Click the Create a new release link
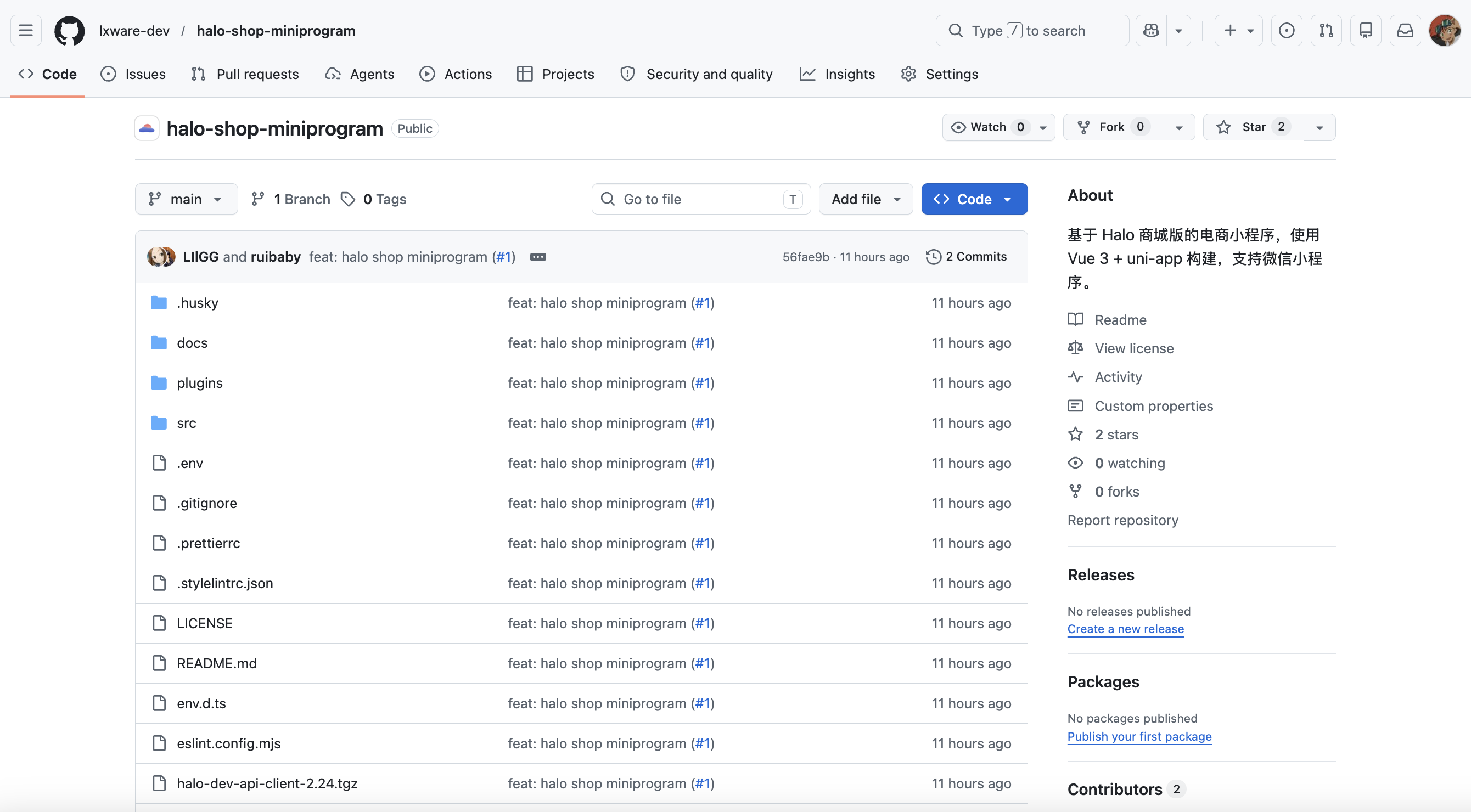Image resolution: width=1471 pixels, height=812 pixels. (1125, 629)
